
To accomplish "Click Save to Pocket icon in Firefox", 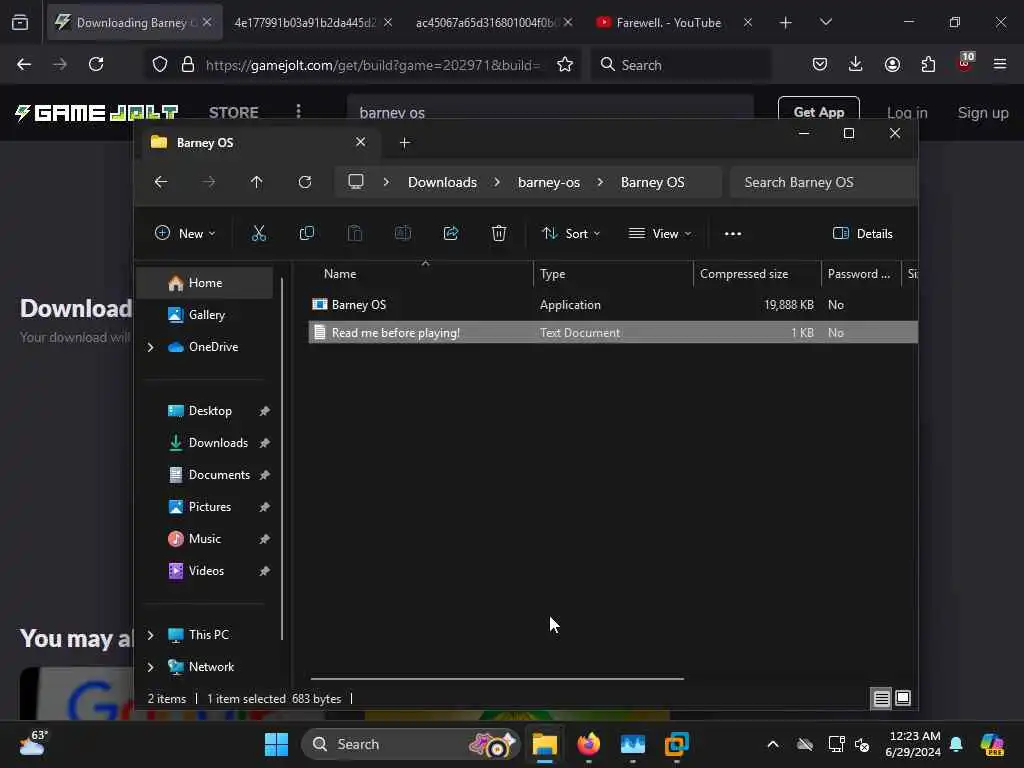I will point(820,64).
